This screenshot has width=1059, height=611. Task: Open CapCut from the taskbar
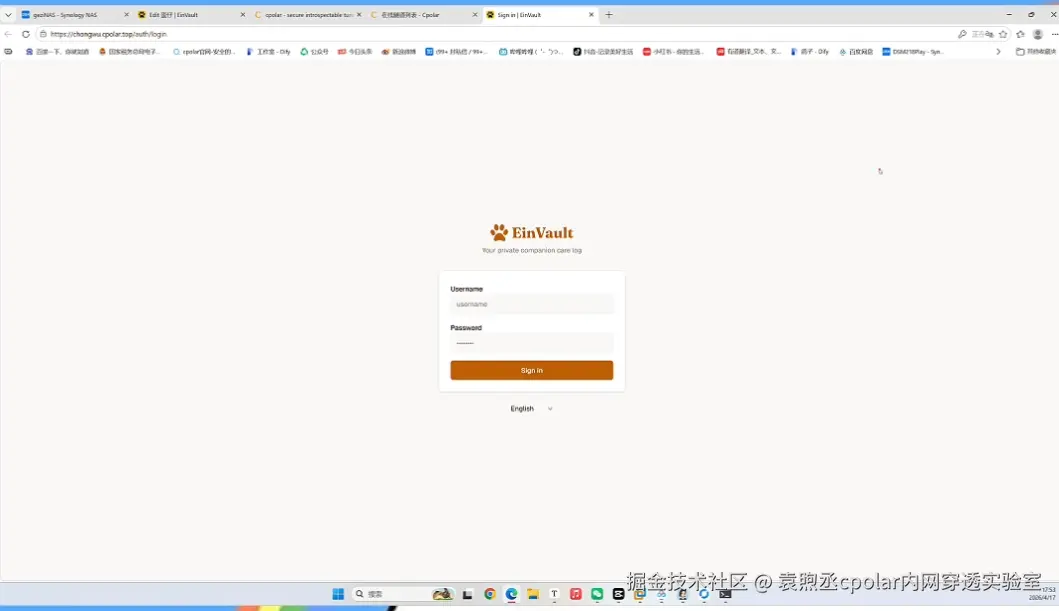pos(619,594)
